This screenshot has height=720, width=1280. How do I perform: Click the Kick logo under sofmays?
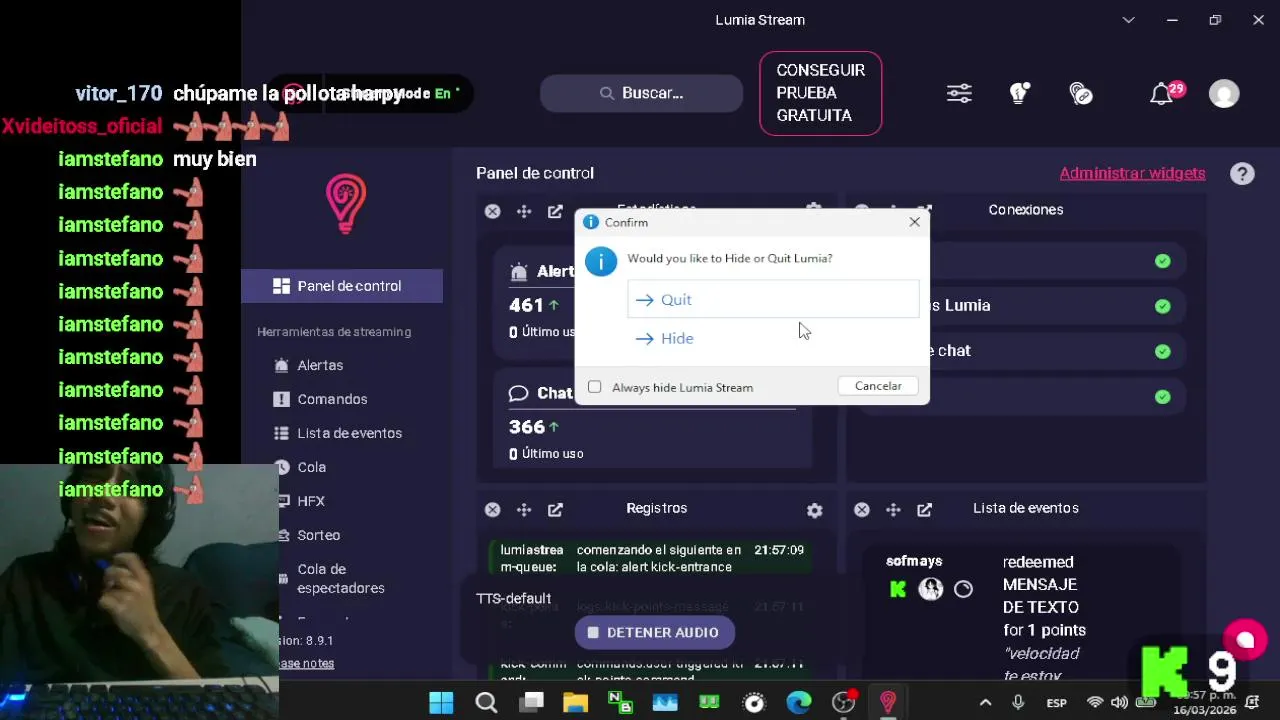point(898,589)
